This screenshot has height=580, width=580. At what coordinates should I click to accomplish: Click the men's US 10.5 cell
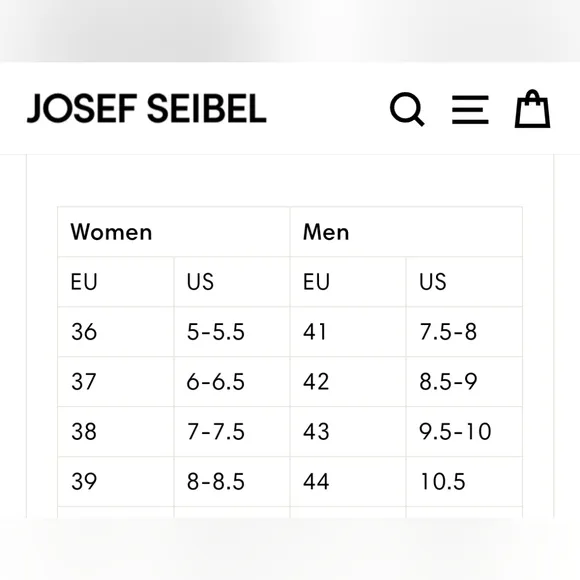pyautogui.click(x=464, y=482)
